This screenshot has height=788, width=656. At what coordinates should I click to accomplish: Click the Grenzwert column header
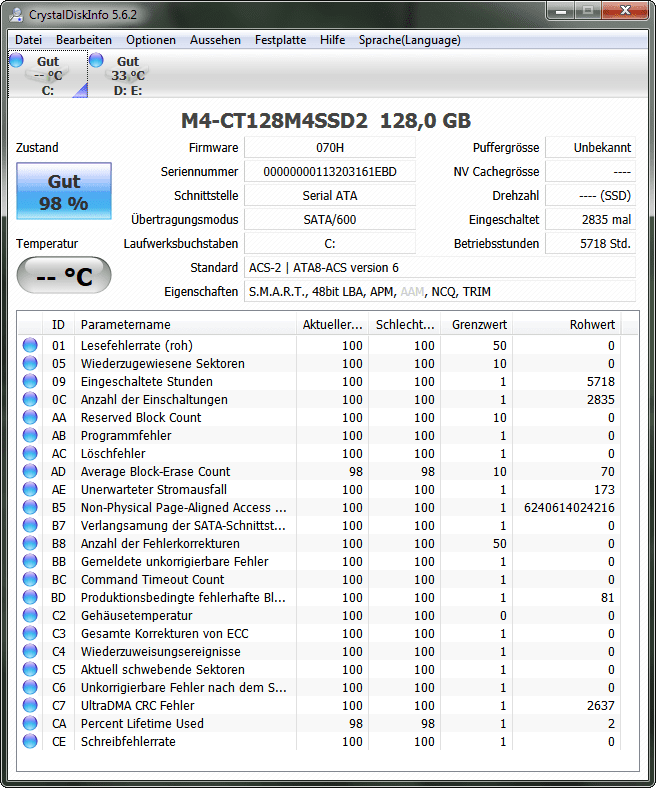[477, 325]
